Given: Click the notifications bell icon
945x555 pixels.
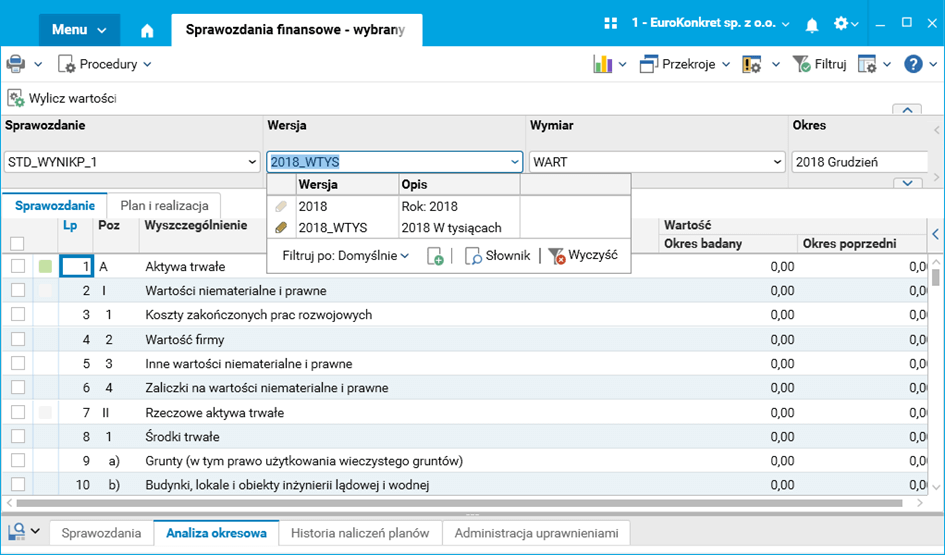Looking at the screenshot, I should point(812,24).
